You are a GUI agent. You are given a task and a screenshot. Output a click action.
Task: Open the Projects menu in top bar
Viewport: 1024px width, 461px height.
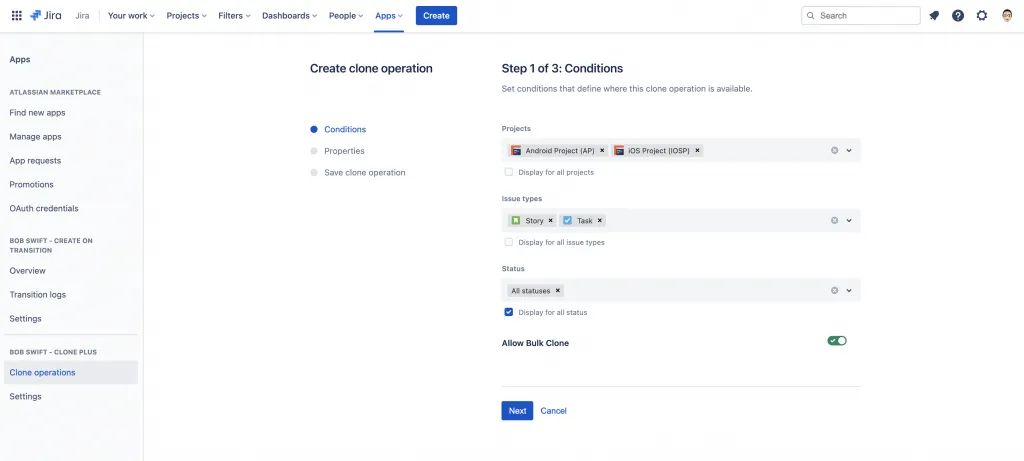coord(186,16)
